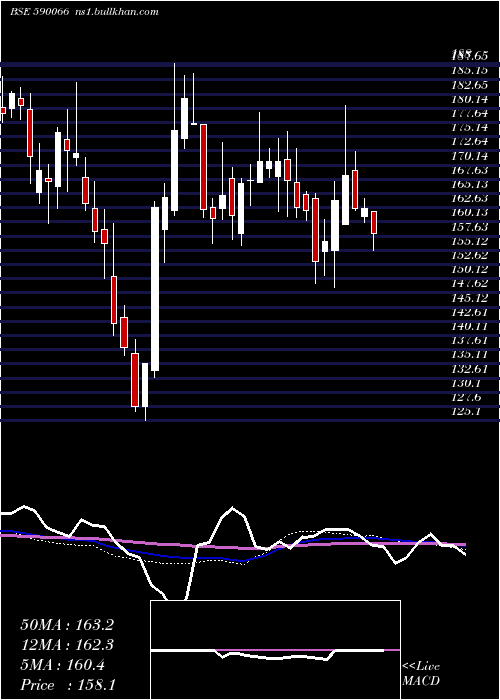This screenshot has height=700, width=500.
Task: Select the 137.61 price axis label
Action: click(469, 341)
